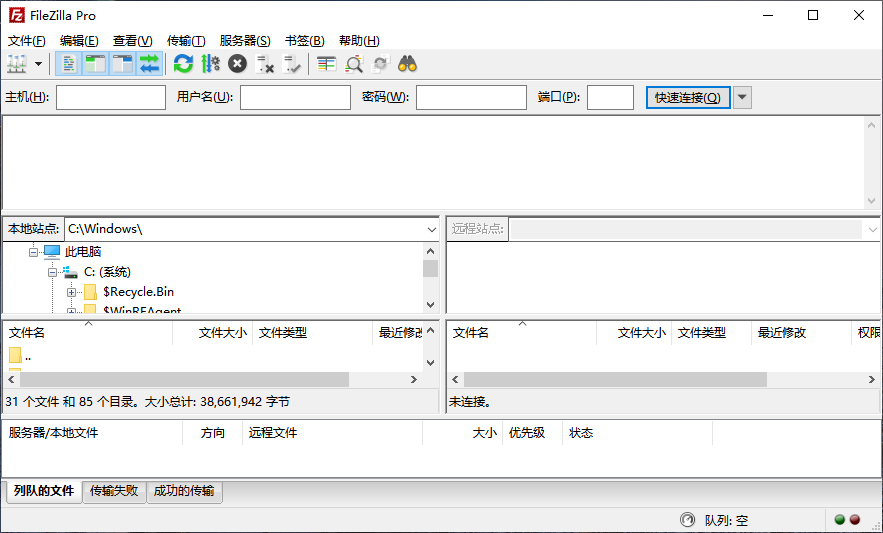
Task: Toggle processing of transfer queue
Action: tap(210, 64)
